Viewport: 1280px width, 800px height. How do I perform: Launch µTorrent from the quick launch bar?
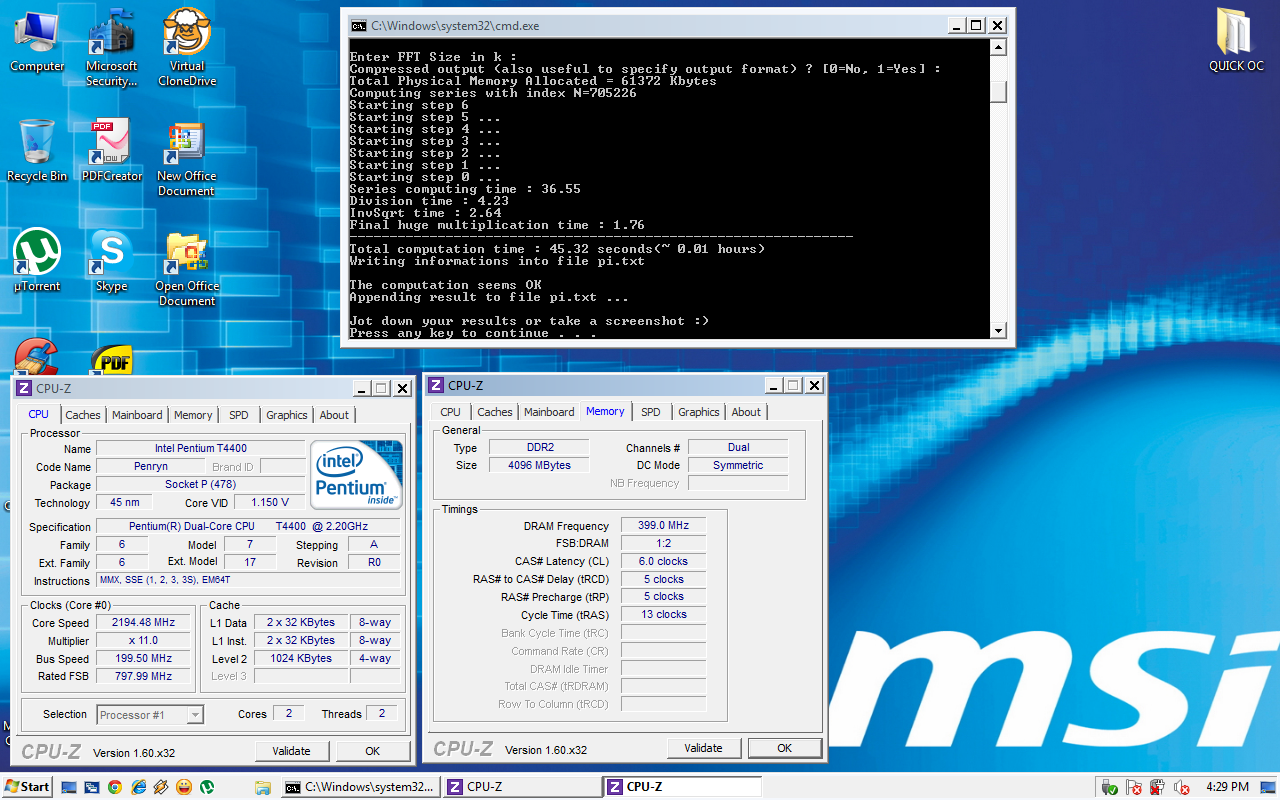(x=207, y=787)
